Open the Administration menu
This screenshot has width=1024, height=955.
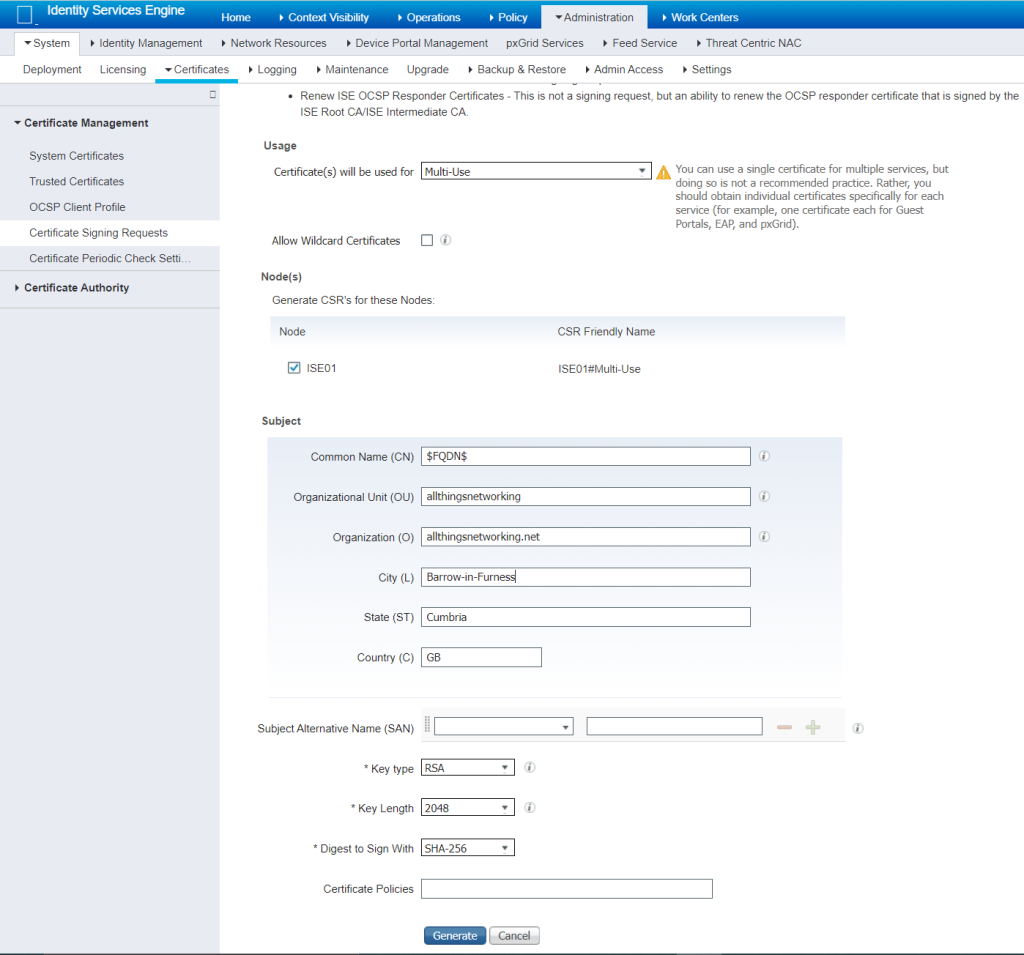tap(594, 17)
